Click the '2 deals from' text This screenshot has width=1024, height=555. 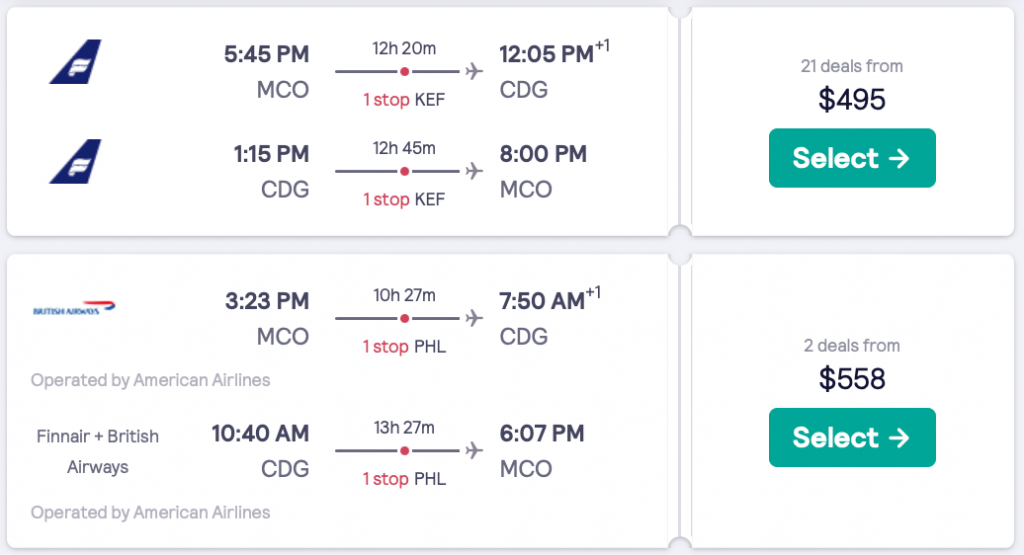tap(852, 346)
